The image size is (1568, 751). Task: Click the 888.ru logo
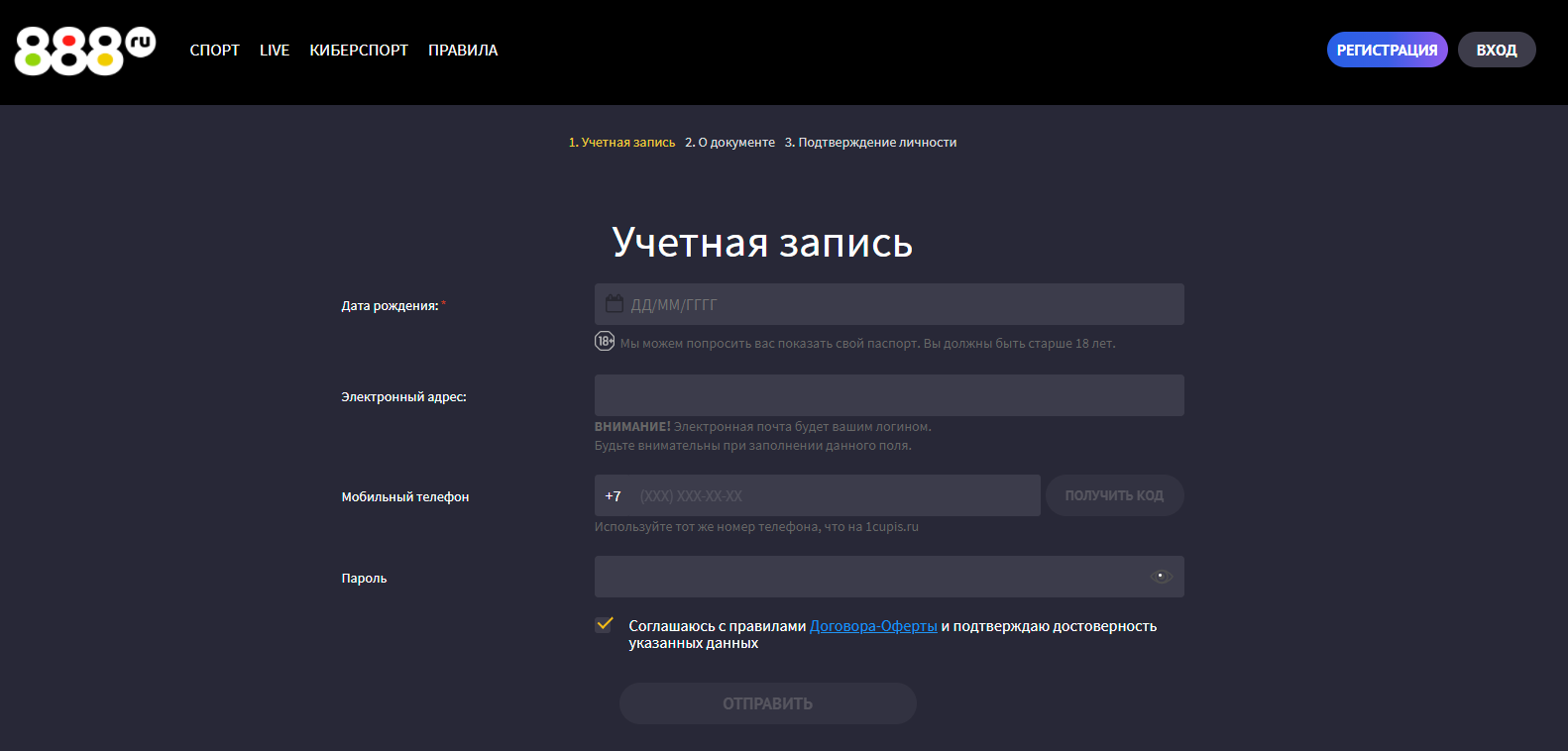point(84,51)
